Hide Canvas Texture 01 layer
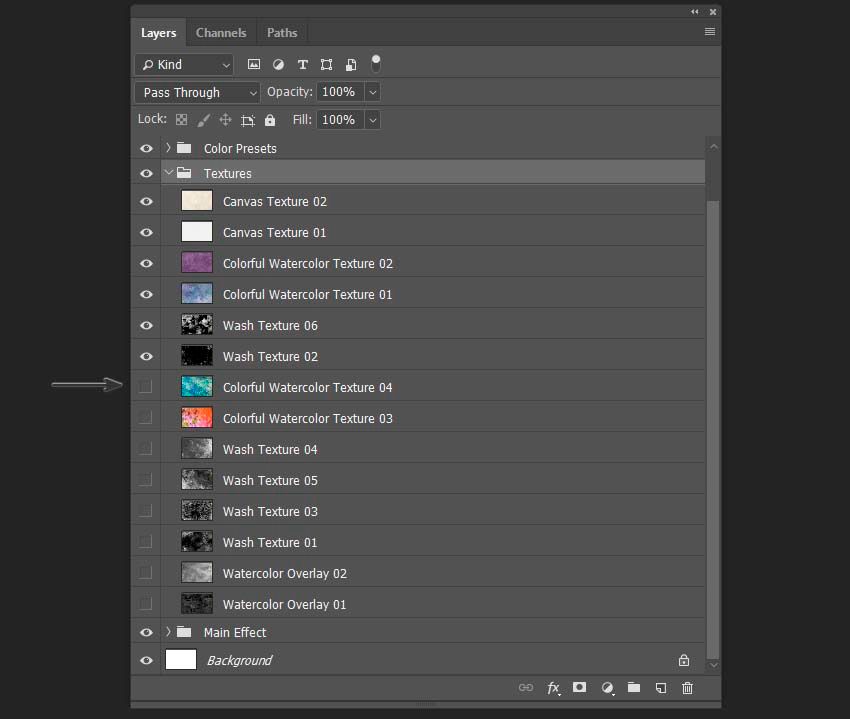 coord(146,232)
